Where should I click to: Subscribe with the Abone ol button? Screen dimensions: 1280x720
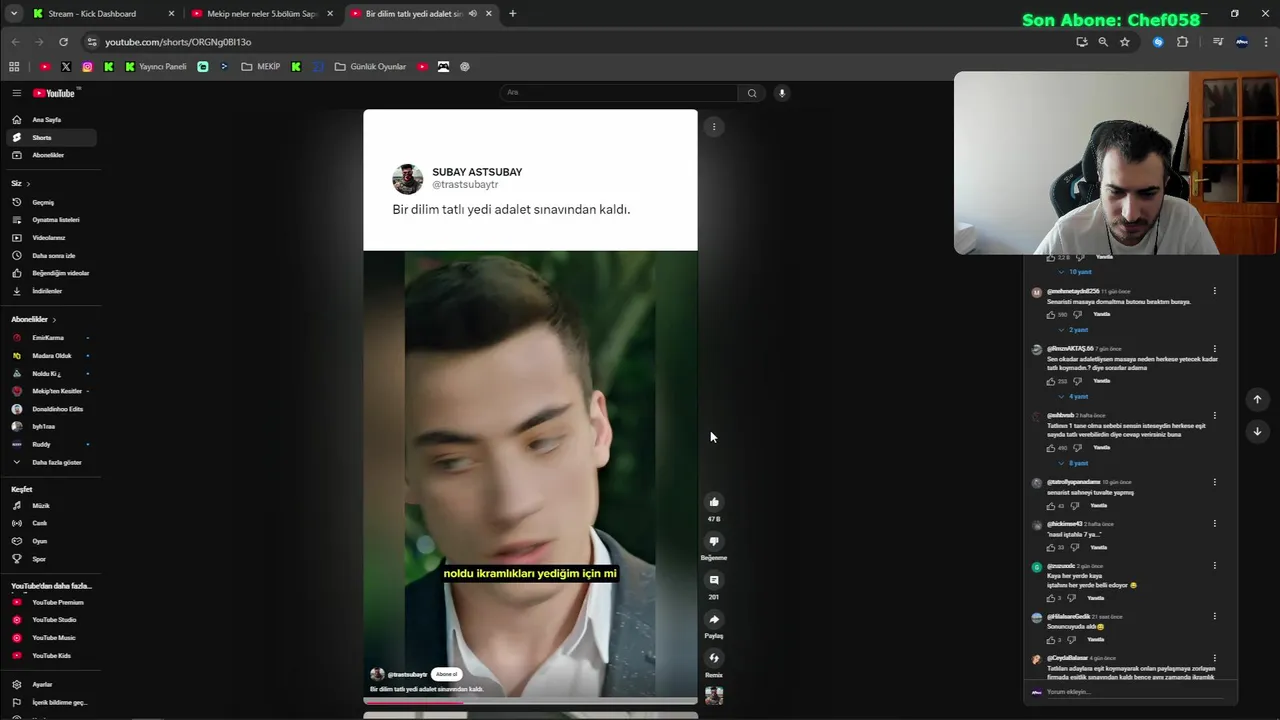pos(447,674)
